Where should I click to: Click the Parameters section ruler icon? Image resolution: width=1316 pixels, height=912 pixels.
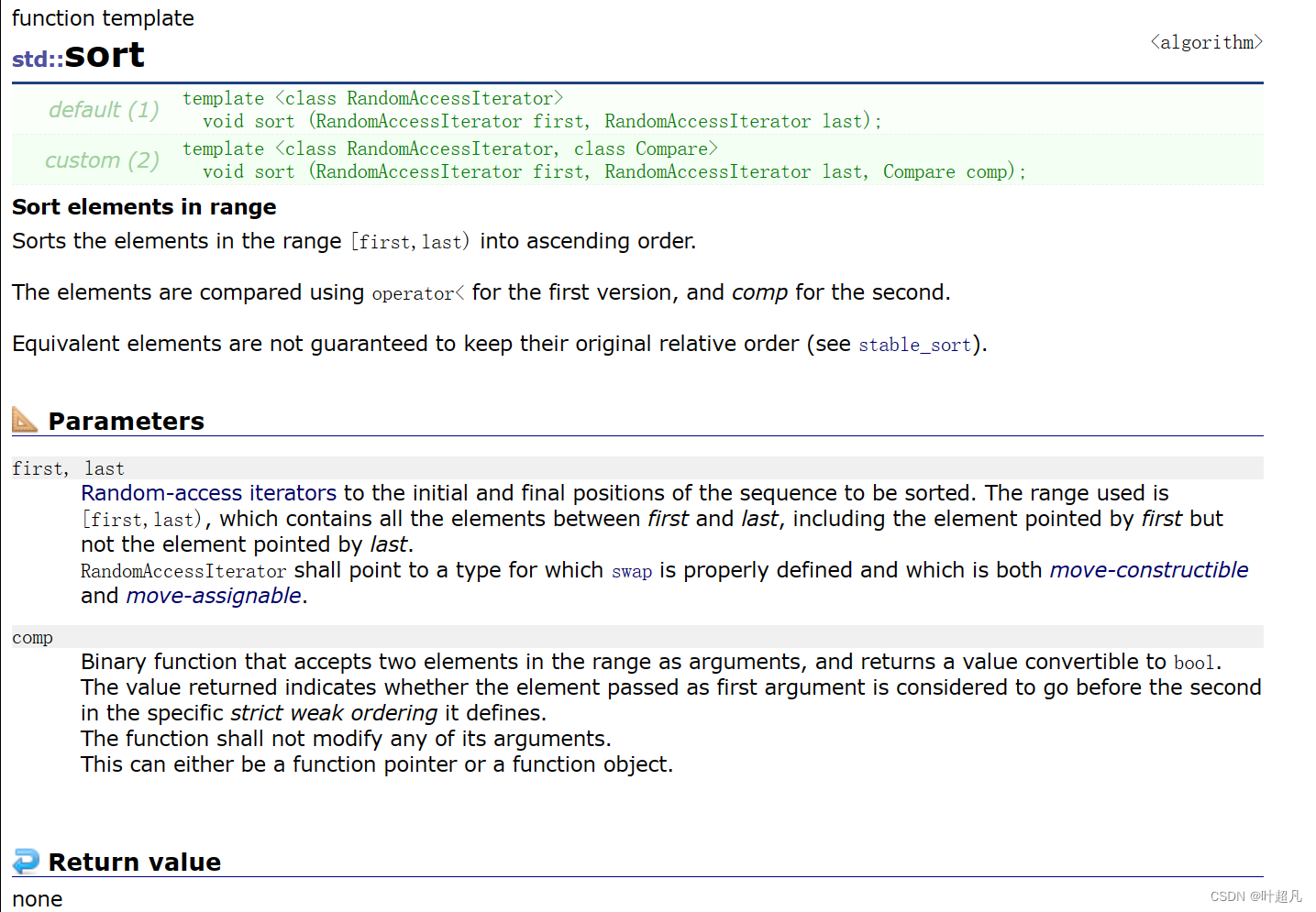point(25,420)
